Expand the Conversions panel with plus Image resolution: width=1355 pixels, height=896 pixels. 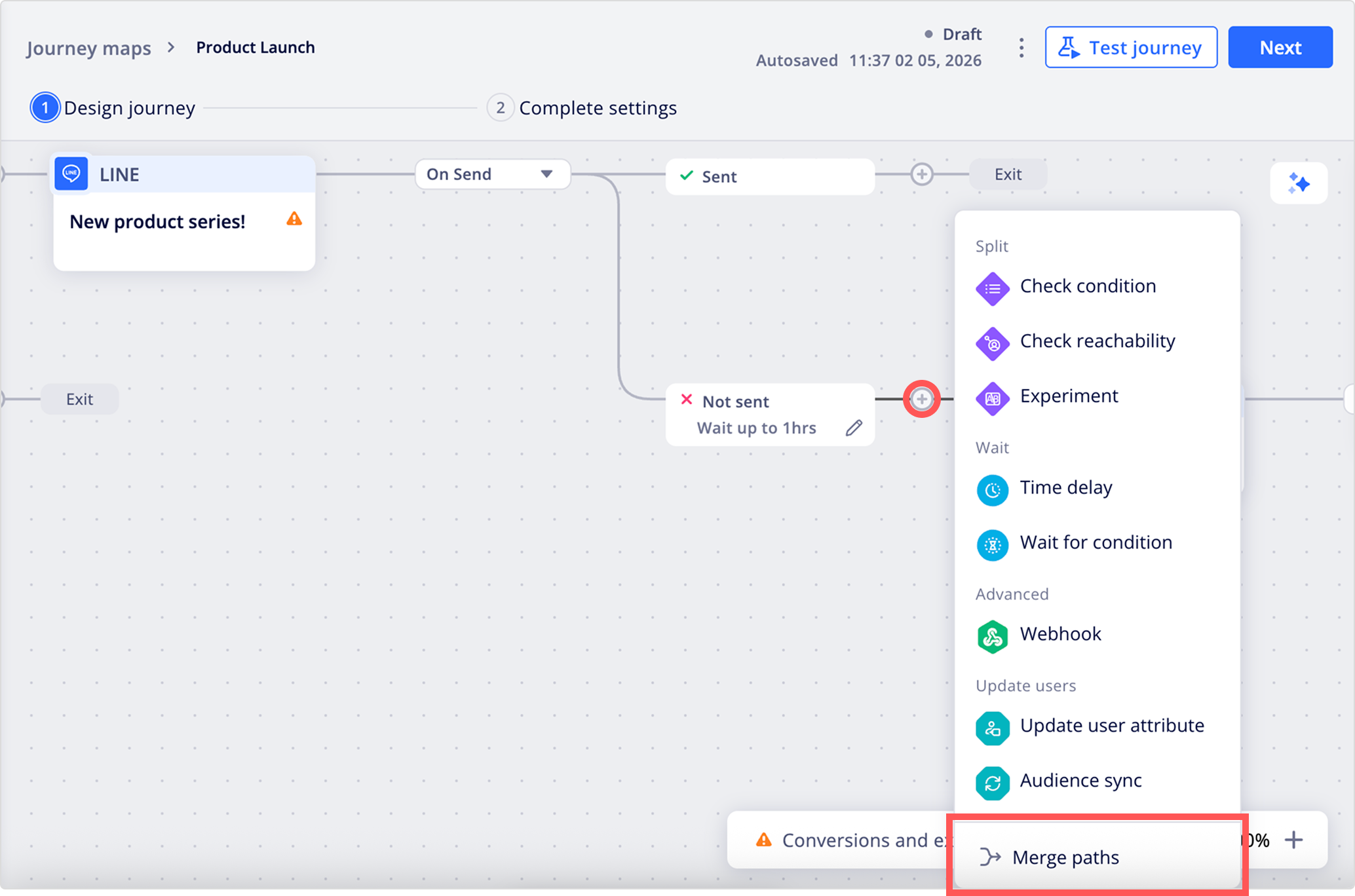pos(1293,840)
